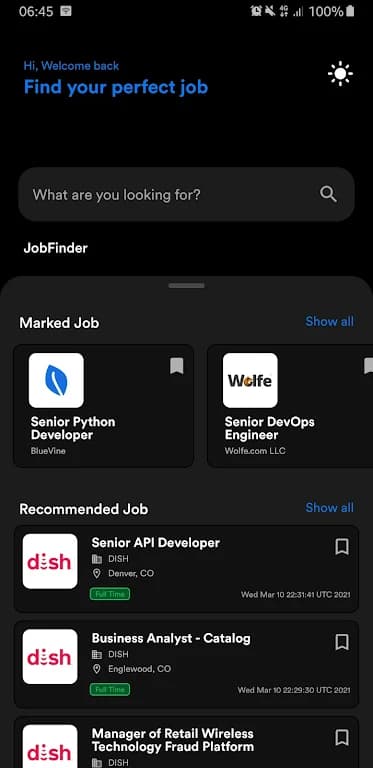The width and height of the screenshot is (373, 768).
Task: Tap the bottom sheet drag handle
Action: [186, 286]
